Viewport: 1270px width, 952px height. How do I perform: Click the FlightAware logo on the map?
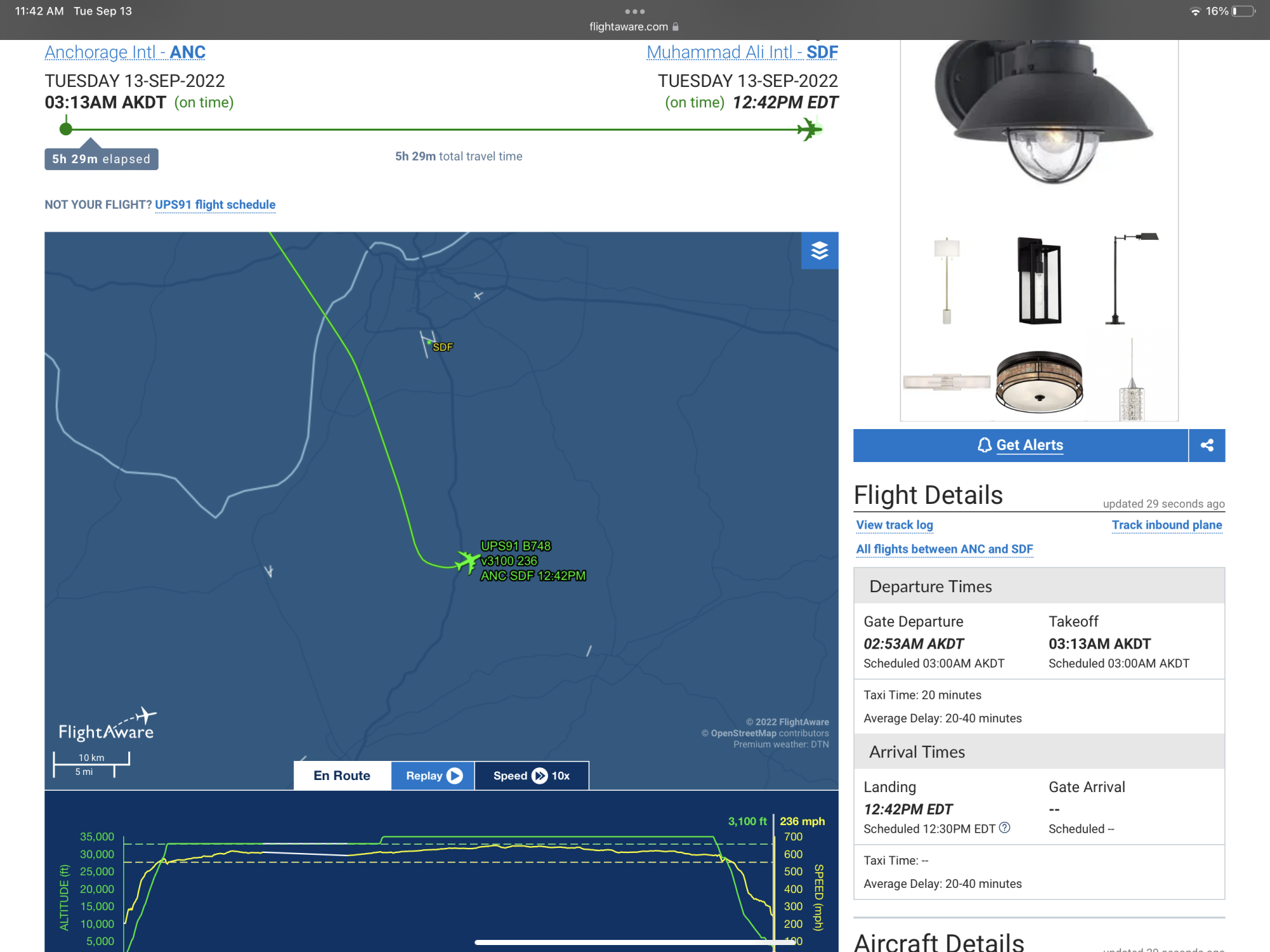[107, 725]
